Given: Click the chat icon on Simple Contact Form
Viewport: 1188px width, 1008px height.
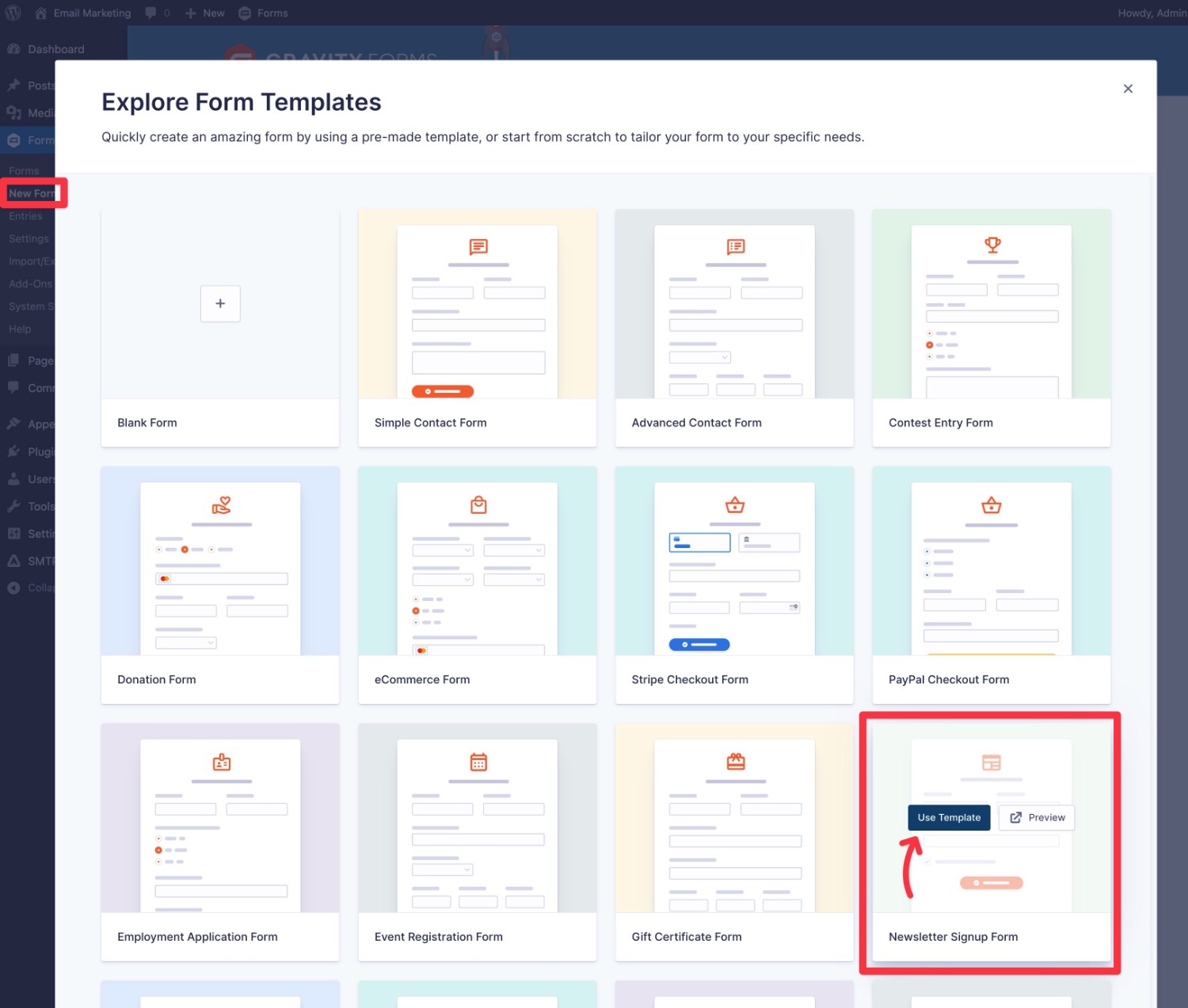Looking at the screenshot, I should click(478, 247).
